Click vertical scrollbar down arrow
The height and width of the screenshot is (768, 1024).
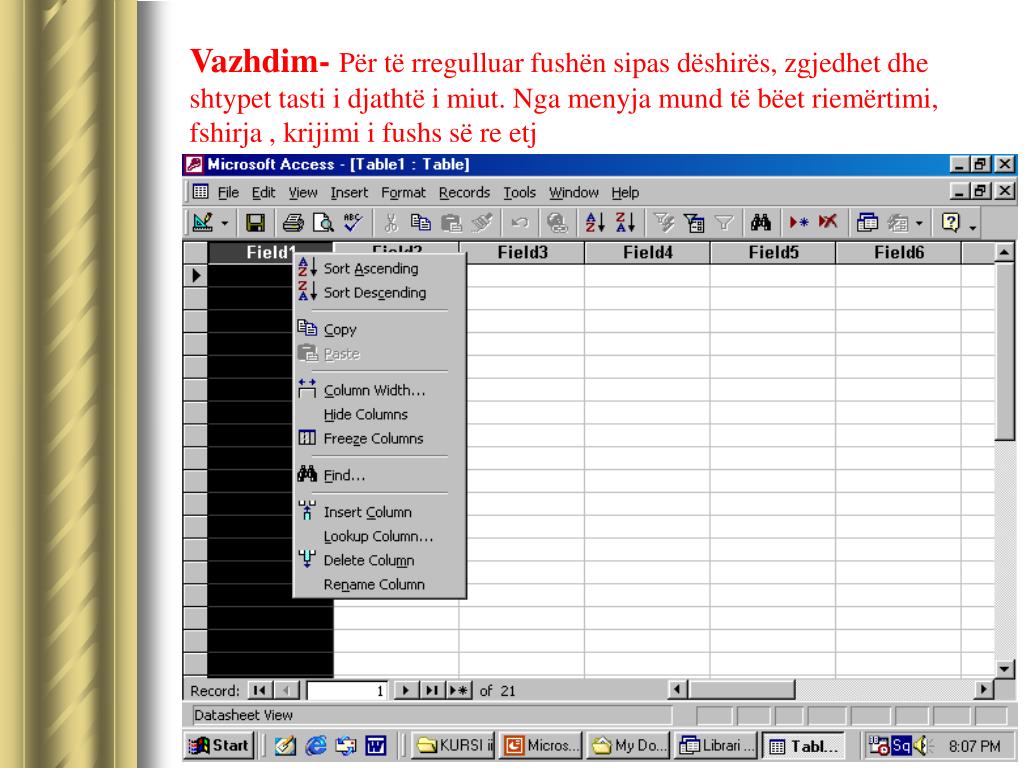point(1004,668)
